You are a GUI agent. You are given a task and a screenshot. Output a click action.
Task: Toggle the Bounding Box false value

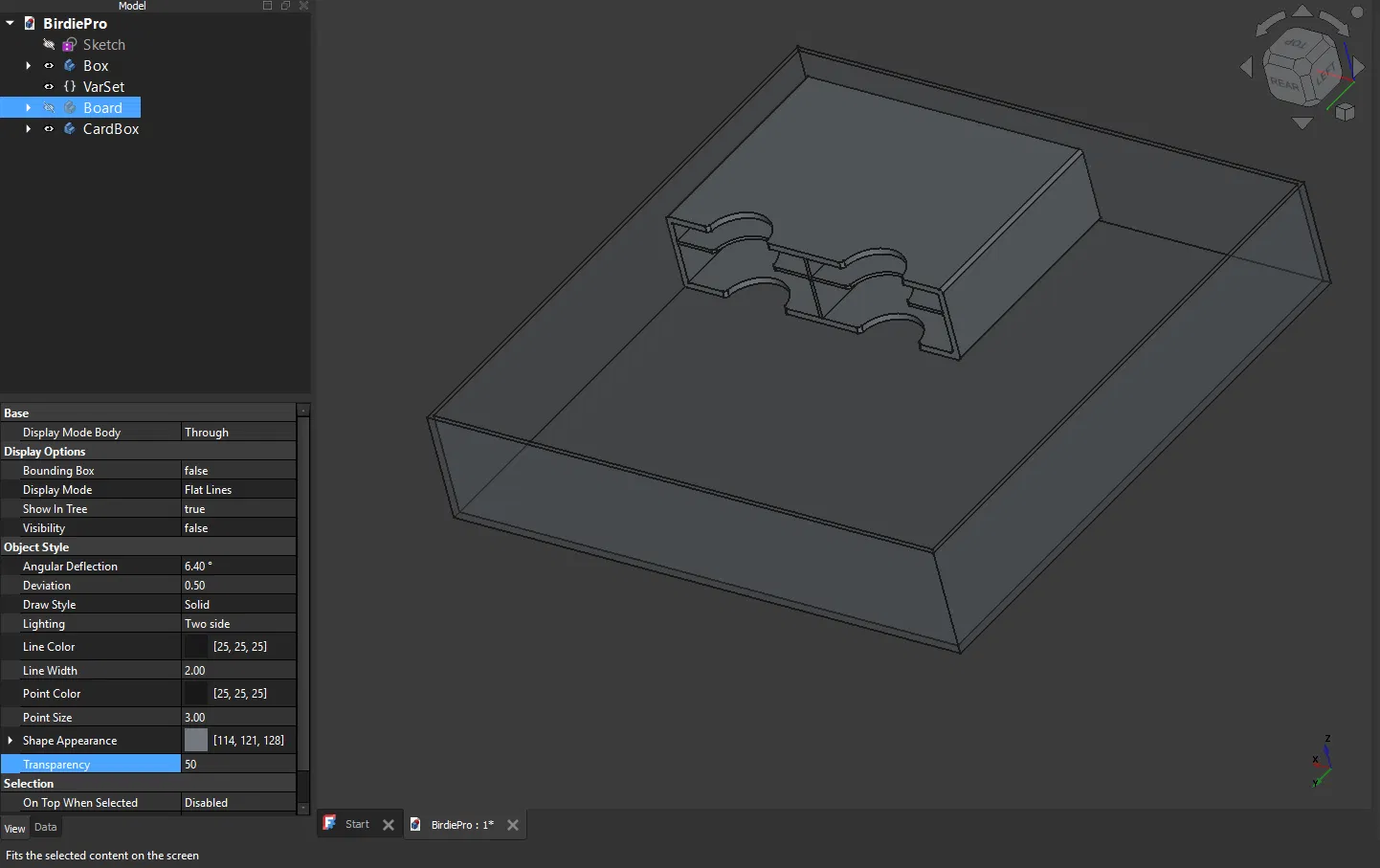pyautogui.click(x=238, y=471)
